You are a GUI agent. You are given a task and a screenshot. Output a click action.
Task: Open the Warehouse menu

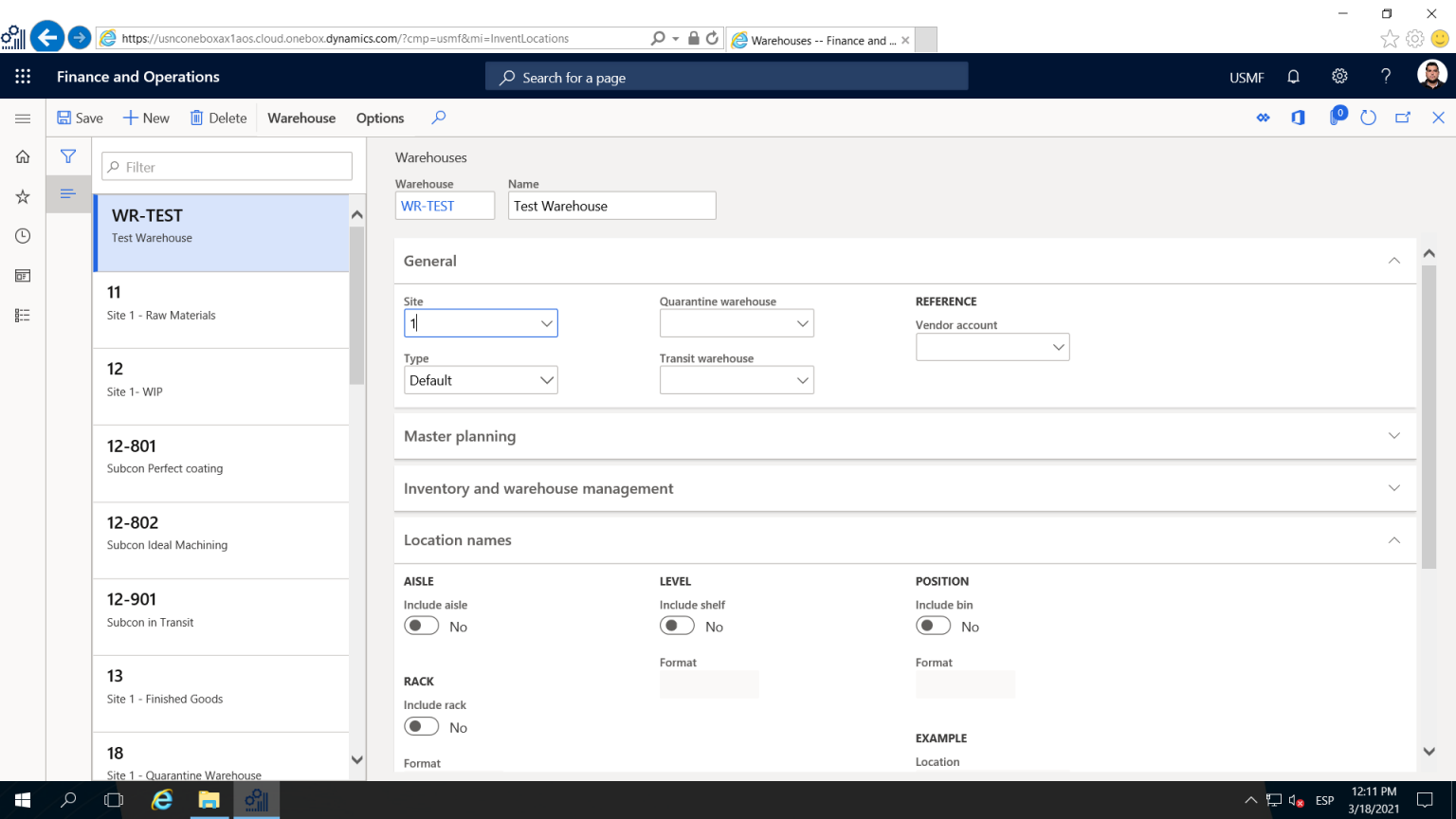[x=300, y=118]
